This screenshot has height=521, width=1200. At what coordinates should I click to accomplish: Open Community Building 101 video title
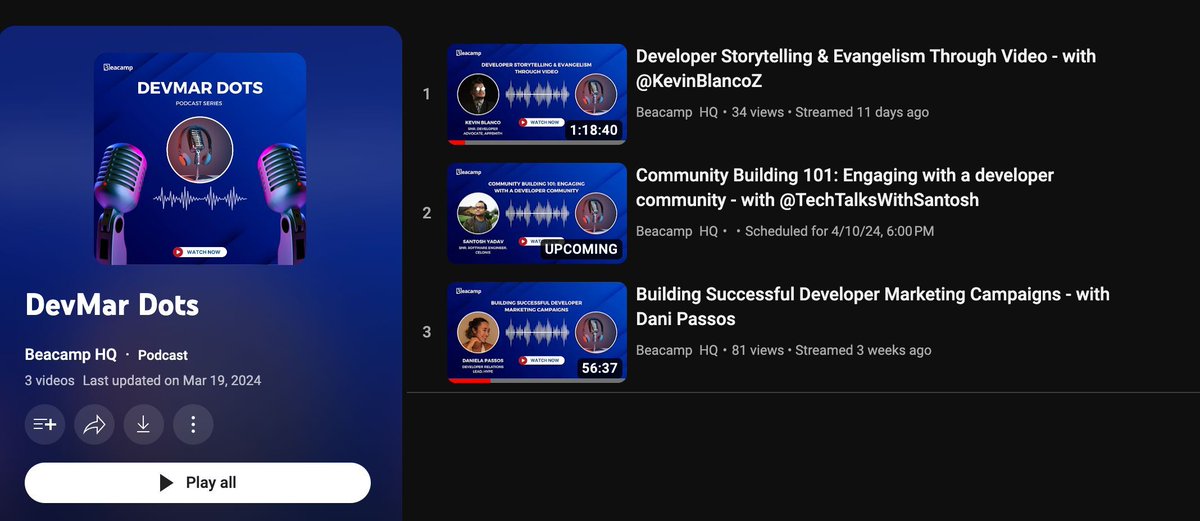pyautogui.click(x=845, y=187)
